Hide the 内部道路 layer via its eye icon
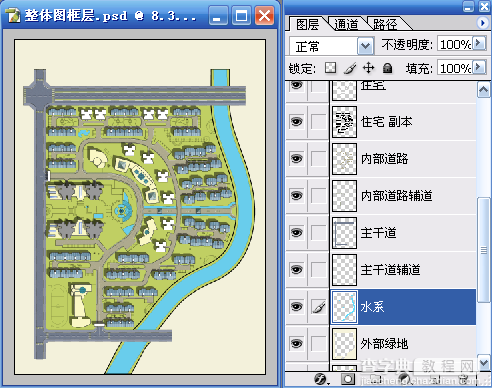The width and height of the screenshot is (492, 388). coord(296,159)
